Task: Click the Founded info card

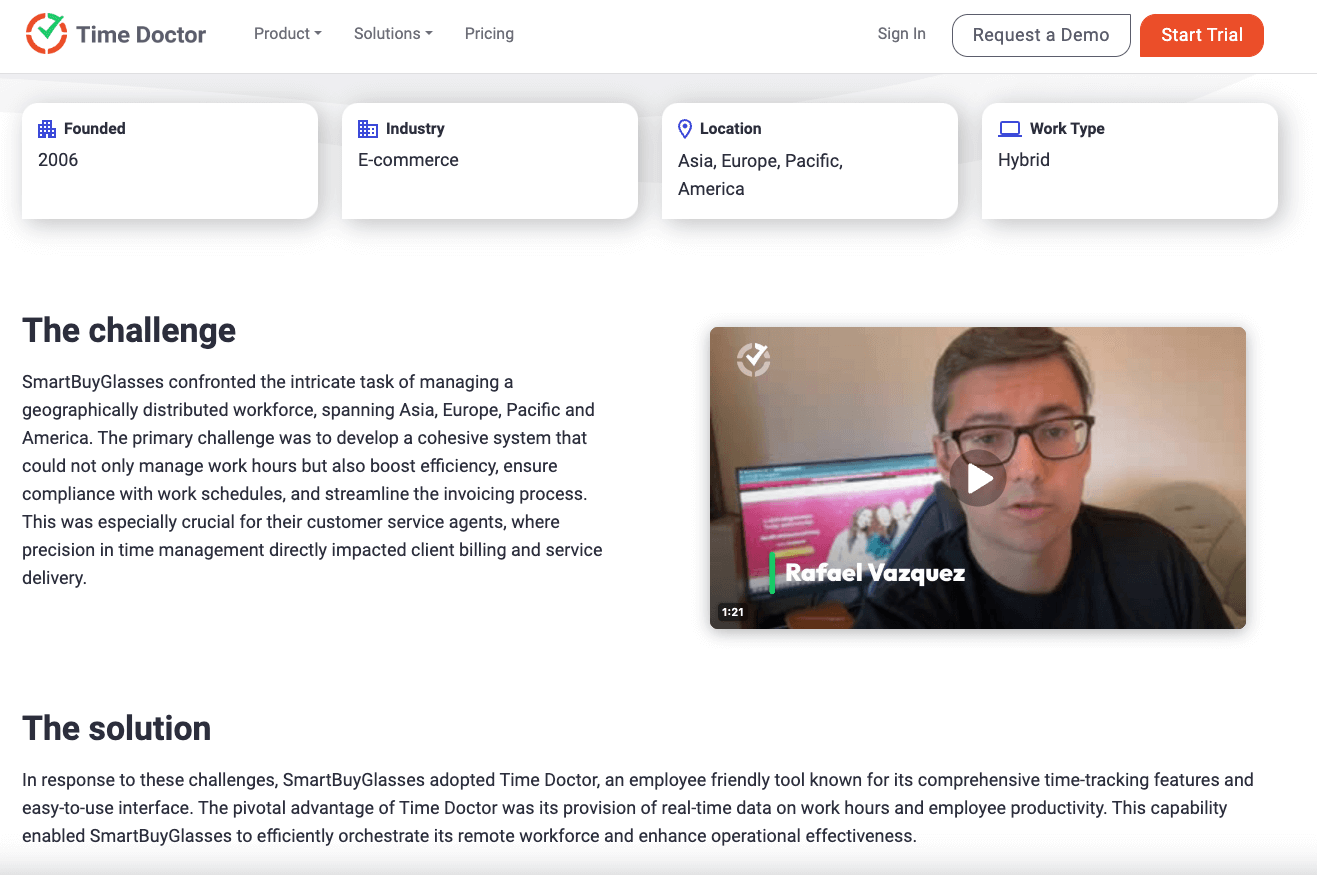Action: pos(169,160)
